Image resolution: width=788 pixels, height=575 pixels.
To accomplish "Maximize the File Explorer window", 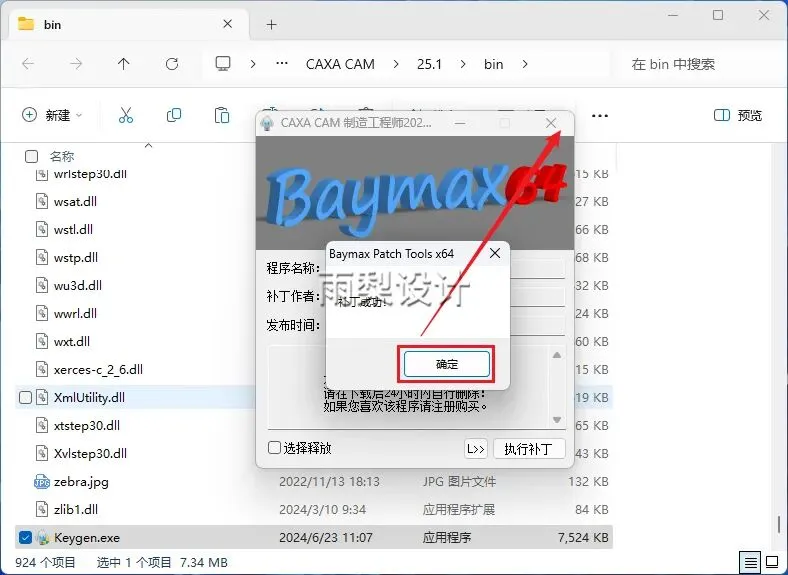I will click(718, 15).
